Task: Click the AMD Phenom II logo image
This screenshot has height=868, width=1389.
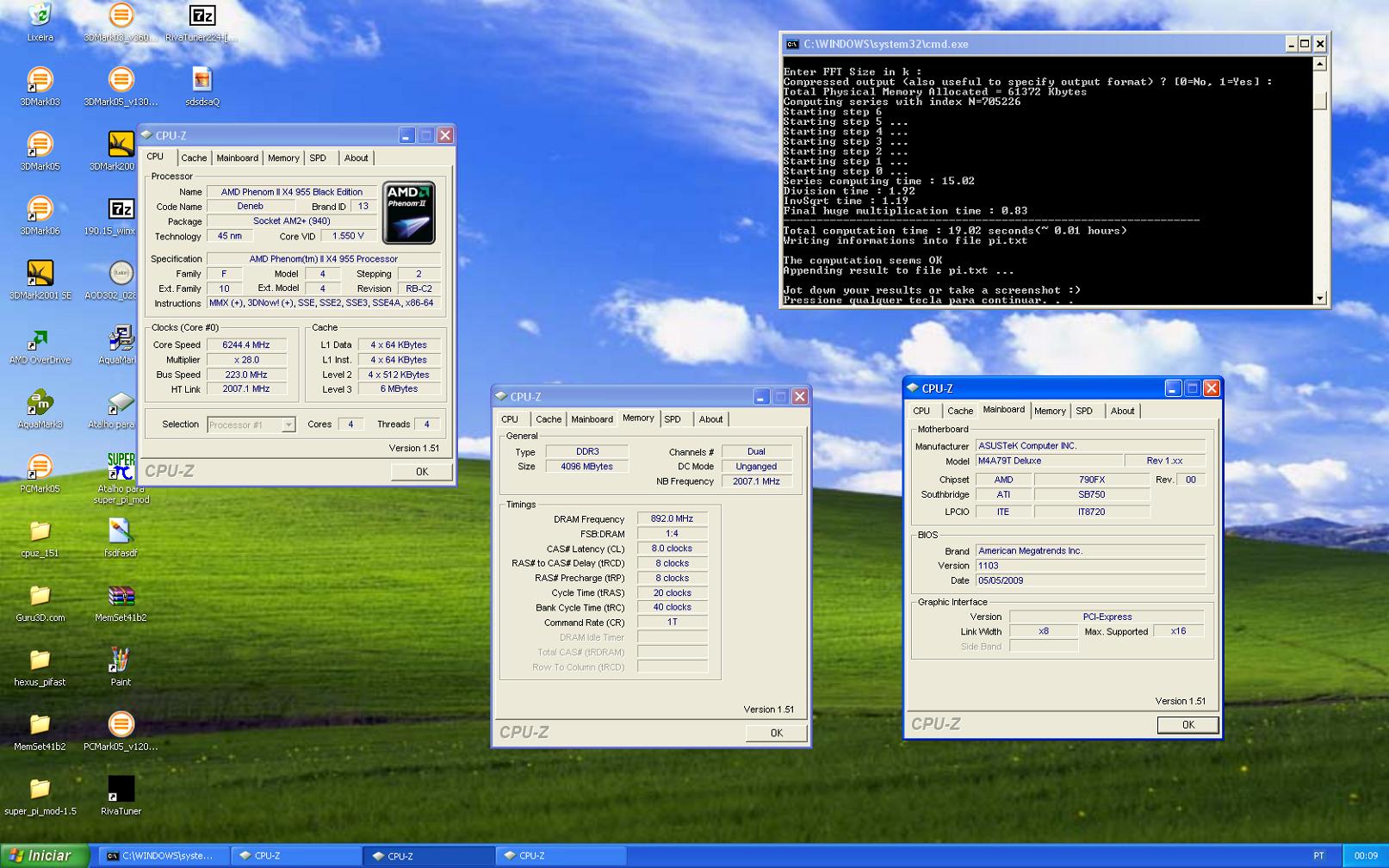Action: tap(408, 213)
